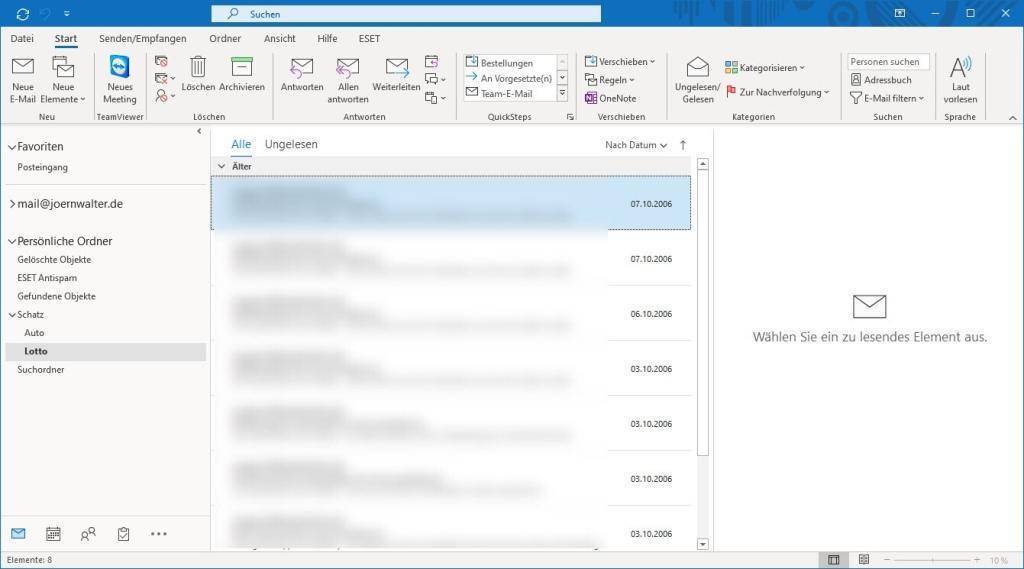This screenshot has width=1024, height=569.
Task: Click the Neue E-Mail icon
Action: (x=23, y=68)
